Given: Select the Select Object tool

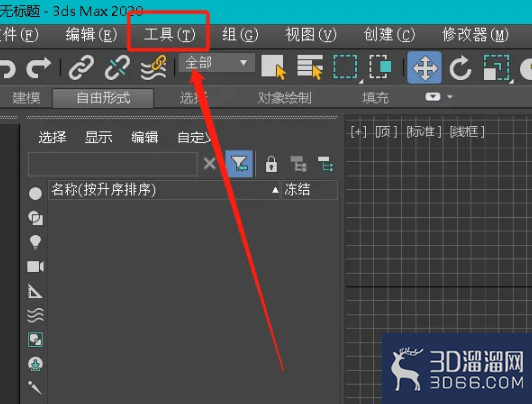Looking at the screenshot, I should click(274, 68).
